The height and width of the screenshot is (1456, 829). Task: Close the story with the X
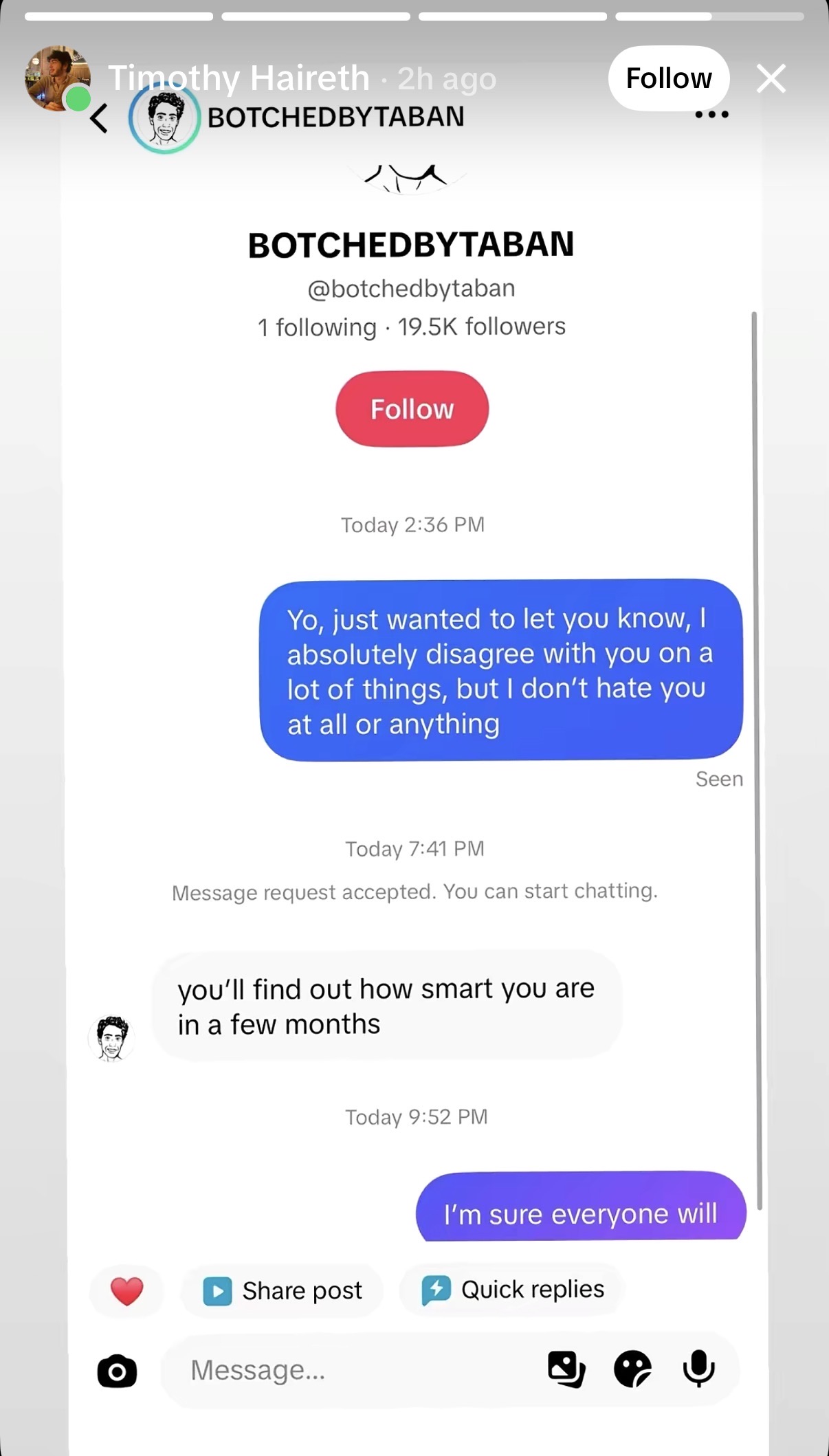click(x=771, y=78)
